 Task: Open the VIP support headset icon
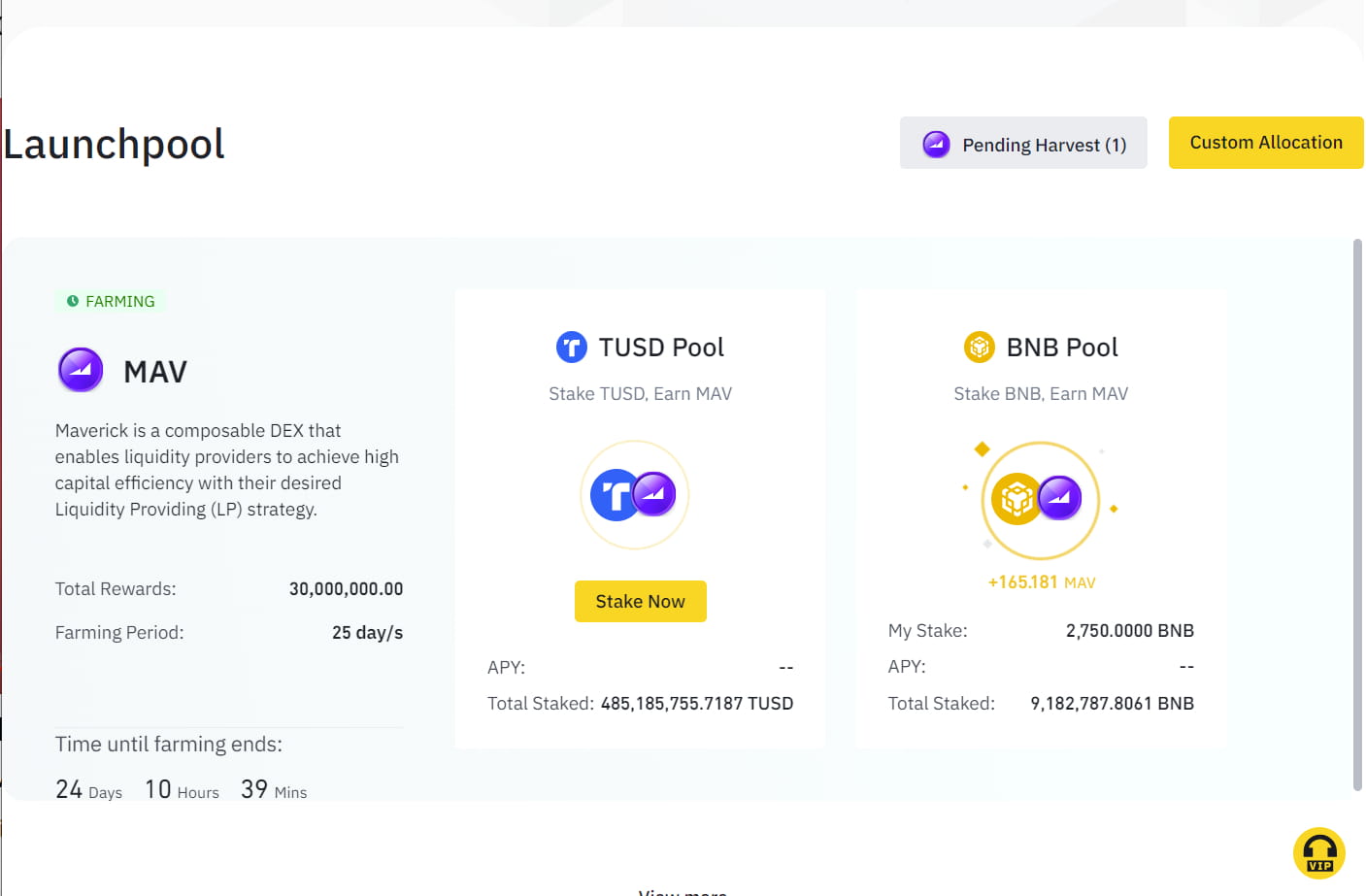coord(1319,852)
